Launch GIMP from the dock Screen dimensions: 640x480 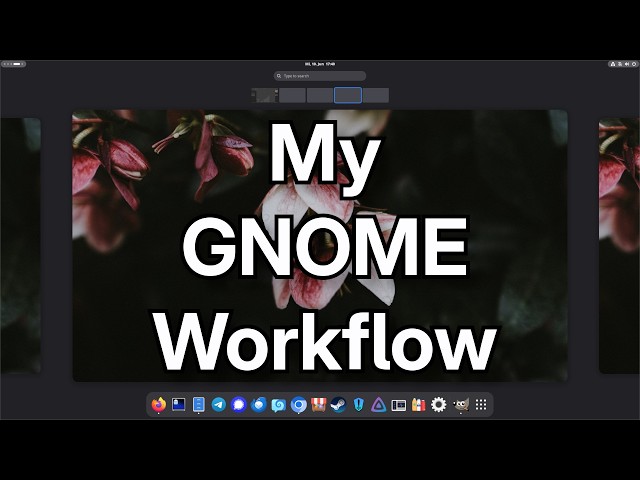tap(461, 404)
